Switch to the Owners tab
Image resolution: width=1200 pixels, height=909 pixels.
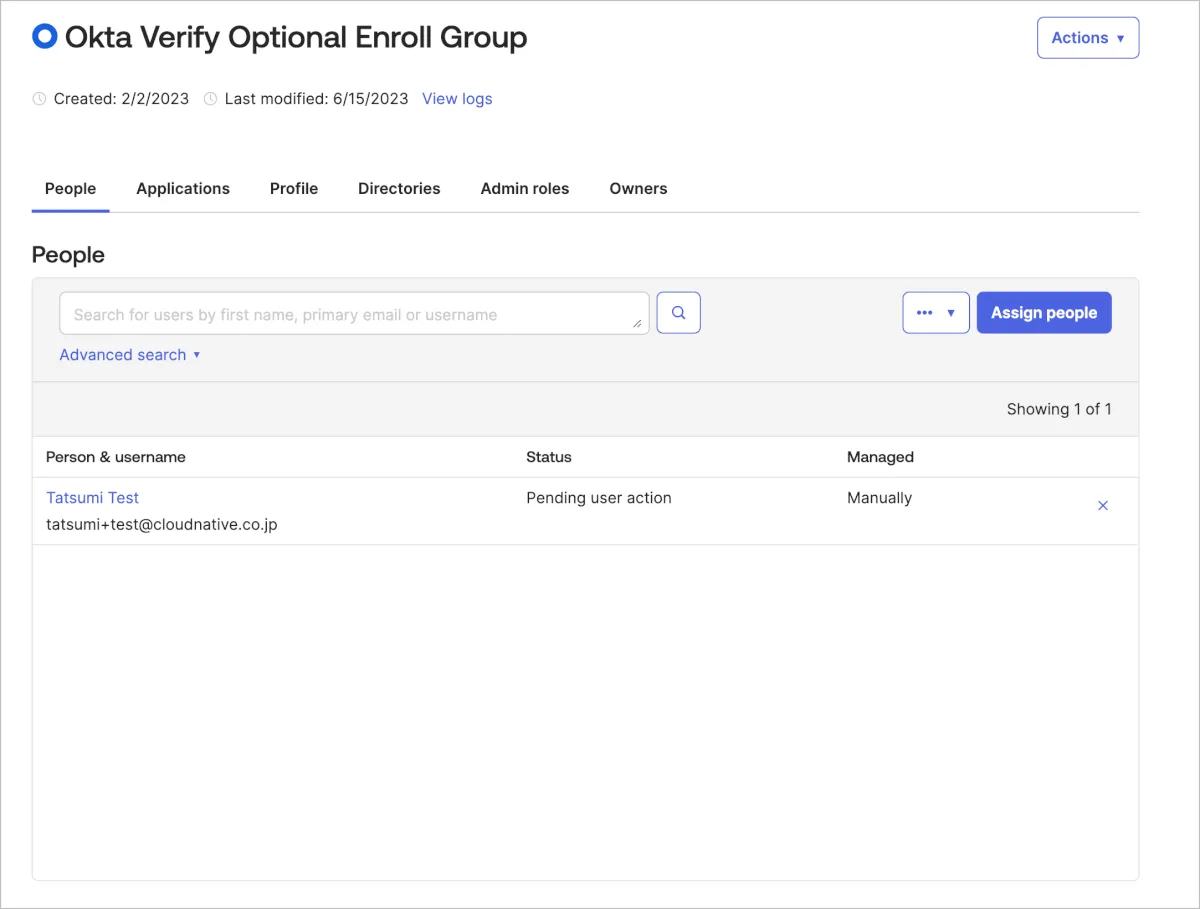(x=638, y=189)
